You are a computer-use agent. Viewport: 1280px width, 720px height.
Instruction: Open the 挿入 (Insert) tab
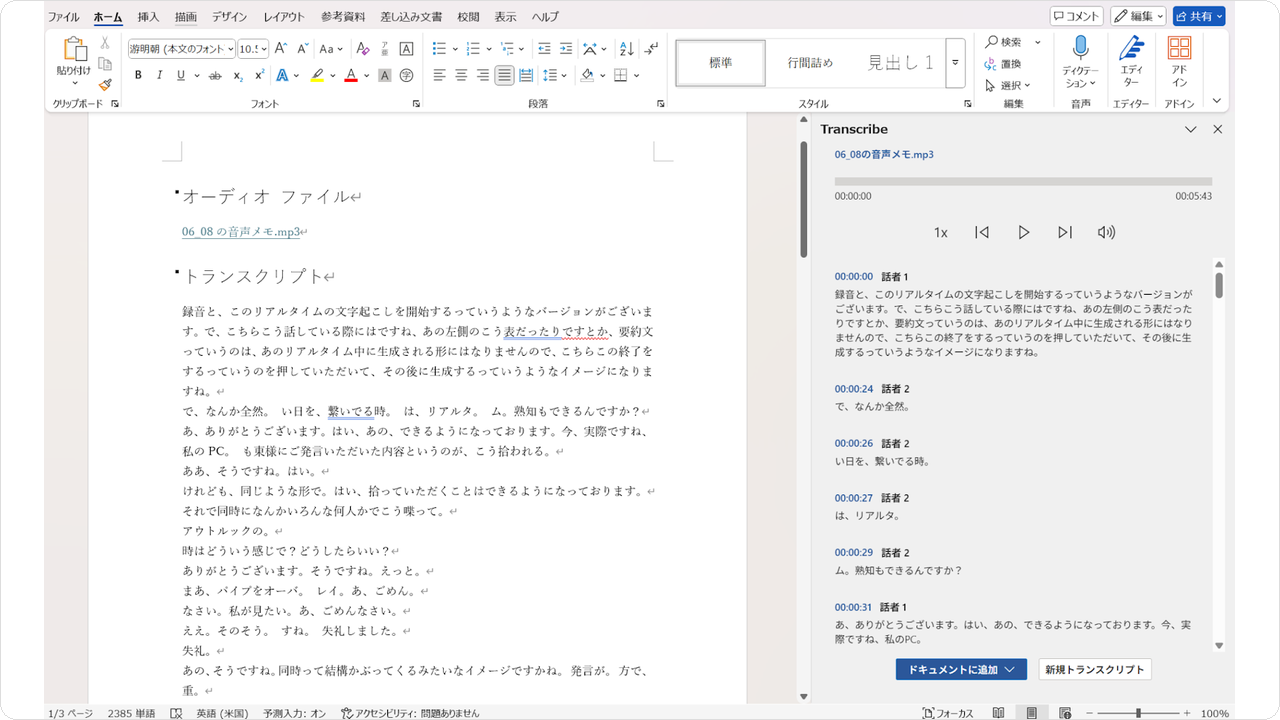tap(148, 17)
